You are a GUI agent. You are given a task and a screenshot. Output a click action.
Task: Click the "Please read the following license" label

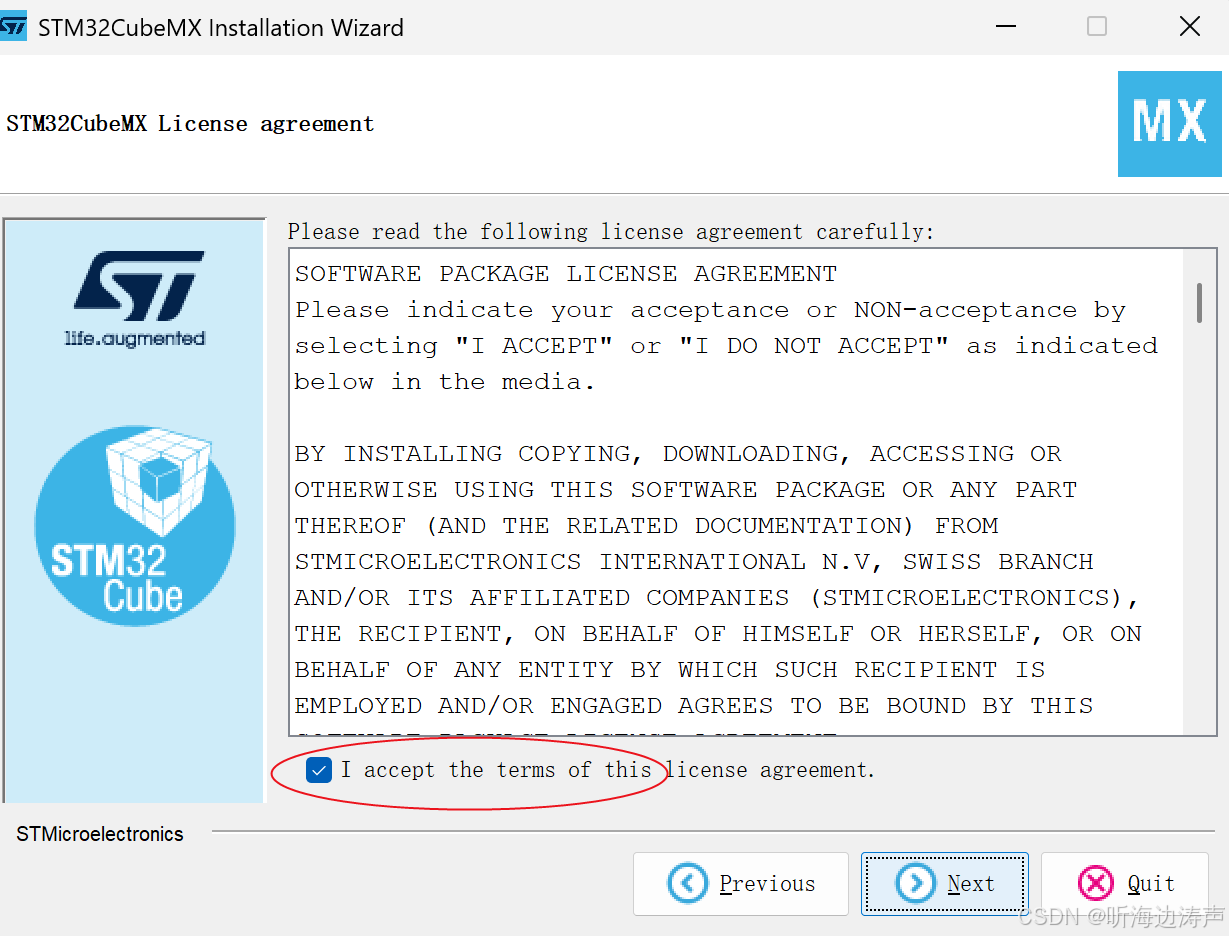tap(611, 232)
